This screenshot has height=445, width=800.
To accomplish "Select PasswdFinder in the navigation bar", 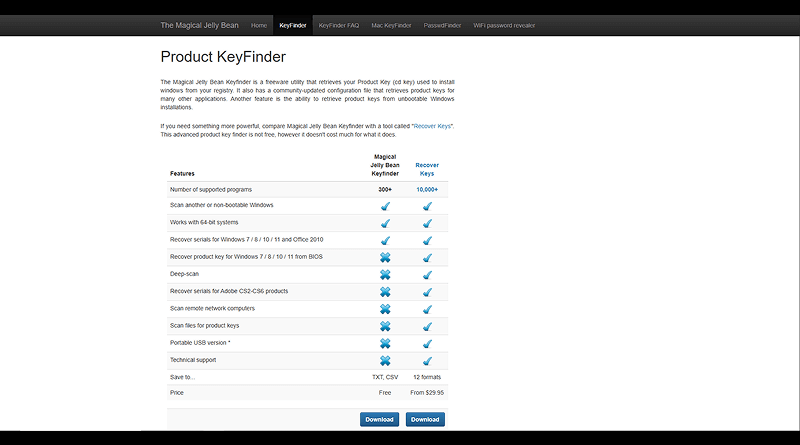I will 442,25.
